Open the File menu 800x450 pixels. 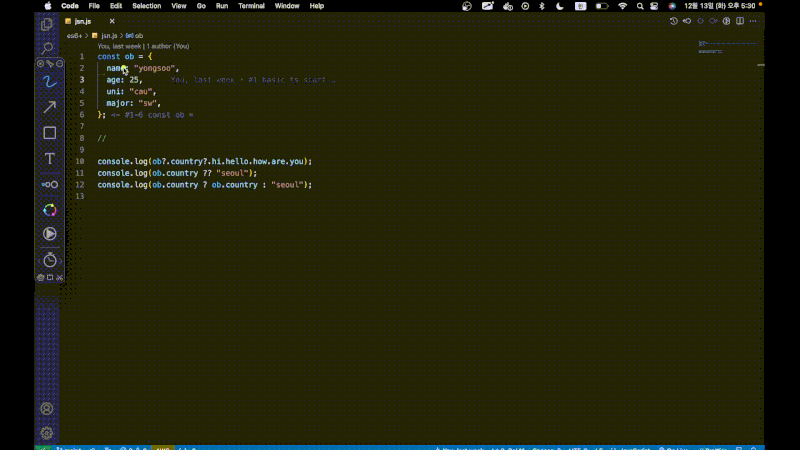click(94, 6)
